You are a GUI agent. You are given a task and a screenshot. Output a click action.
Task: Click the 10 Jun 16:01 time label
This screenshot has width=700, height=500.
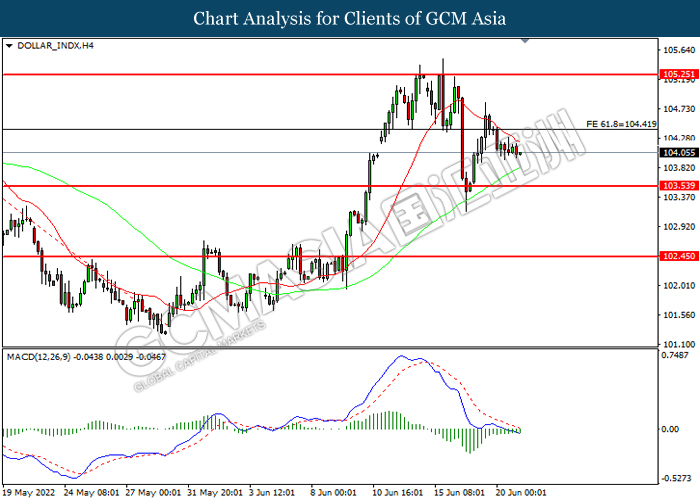click(400, 492)
